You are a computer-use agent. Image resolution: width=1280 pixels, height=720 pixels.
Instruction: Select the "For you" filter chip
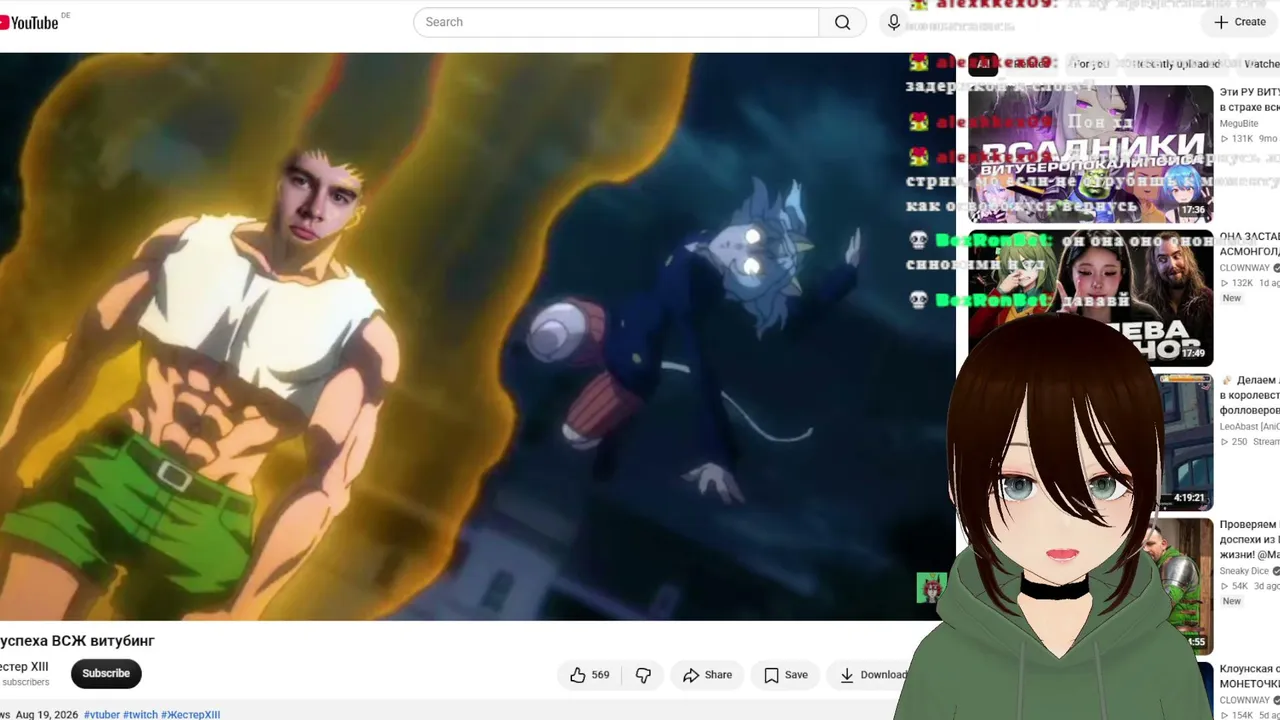pos(1091,64)
